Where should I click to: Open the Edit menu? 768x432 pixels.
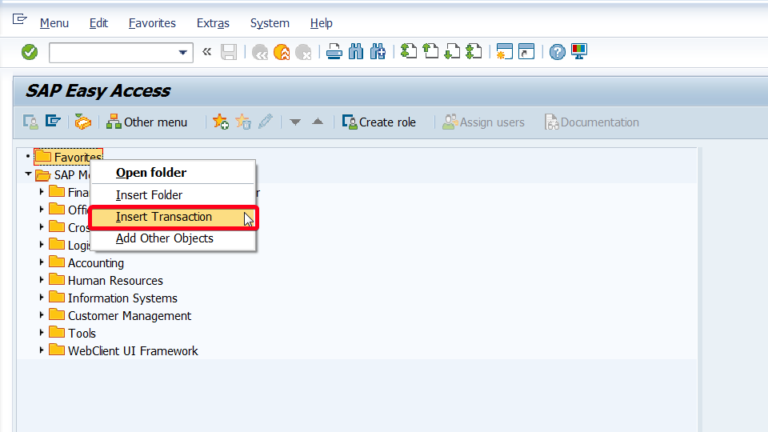point(98,23)
